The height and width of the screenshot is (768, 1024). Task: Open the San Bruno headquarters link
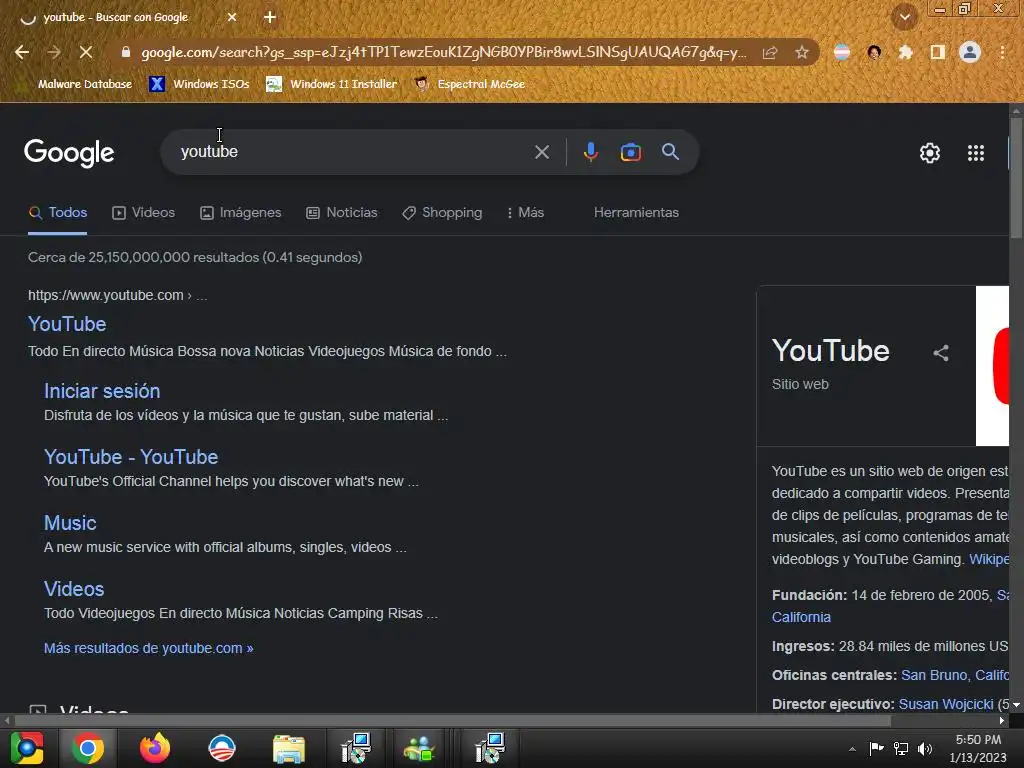tap(955, 675)
